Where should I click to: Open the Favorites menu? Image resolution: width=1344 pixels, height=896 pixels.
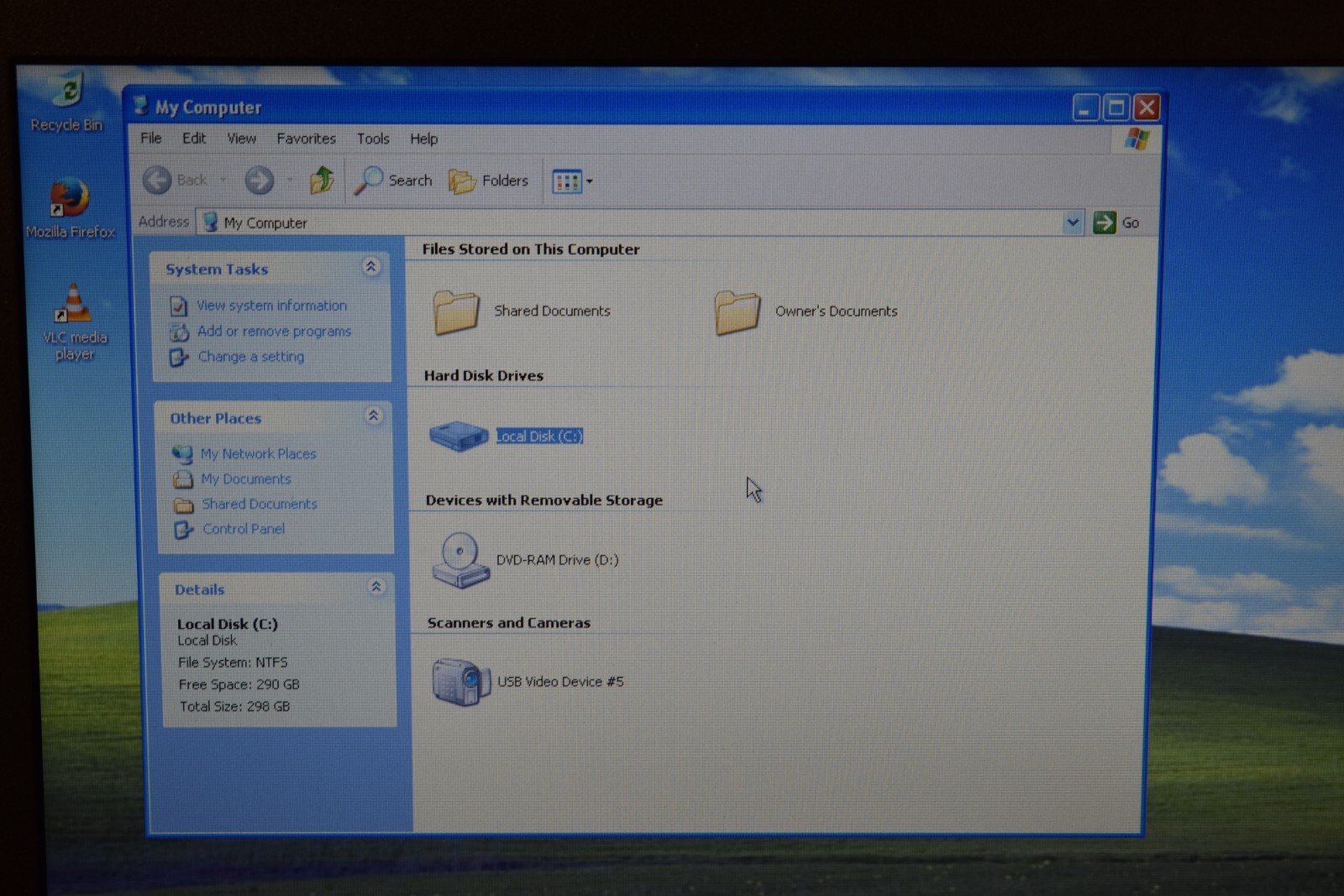306,139
